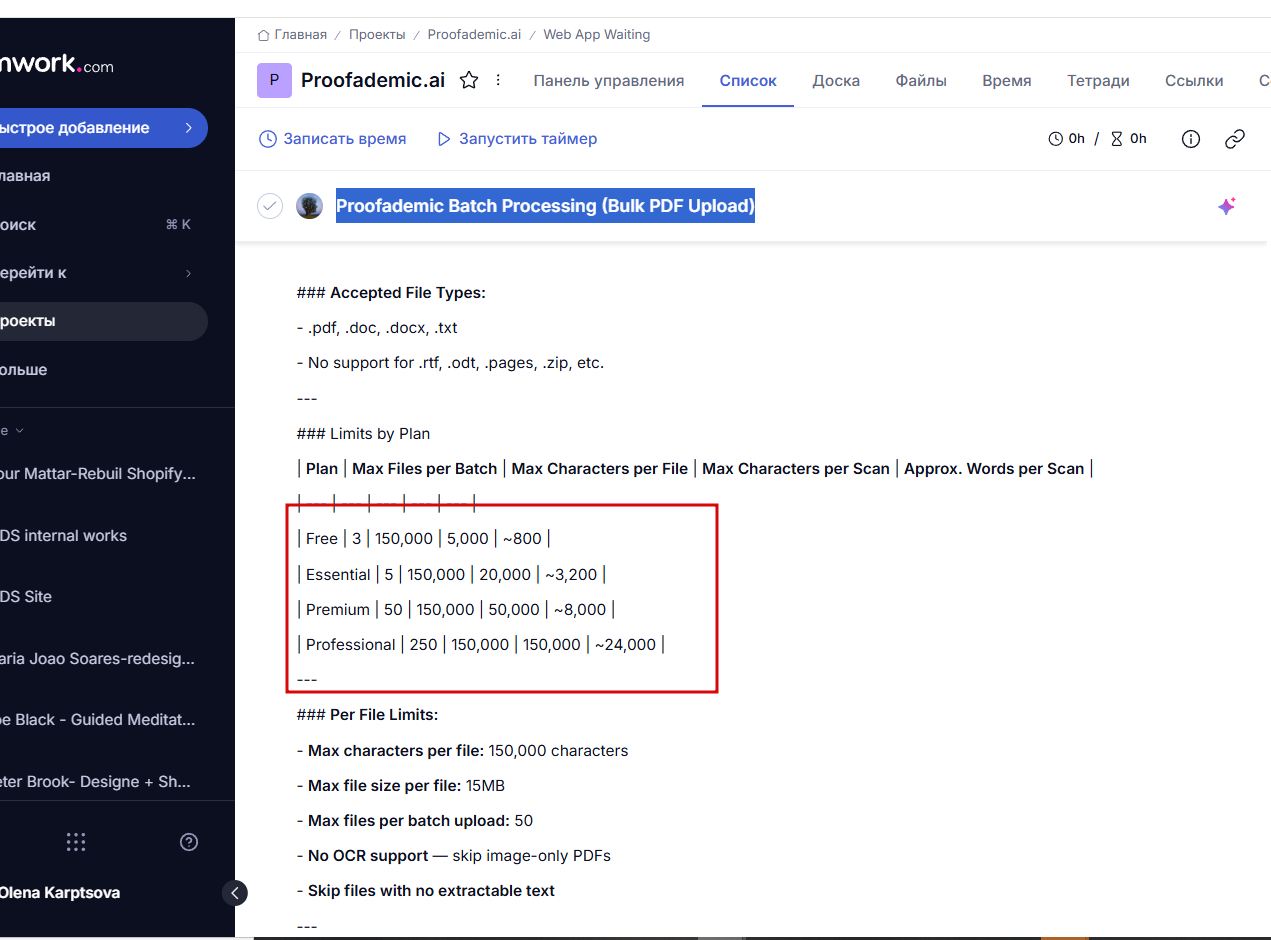Image resolution: width=1271 pixels, height=940 pixels.
Task: Click the Premium plan limits row
Action: (456, 610)
